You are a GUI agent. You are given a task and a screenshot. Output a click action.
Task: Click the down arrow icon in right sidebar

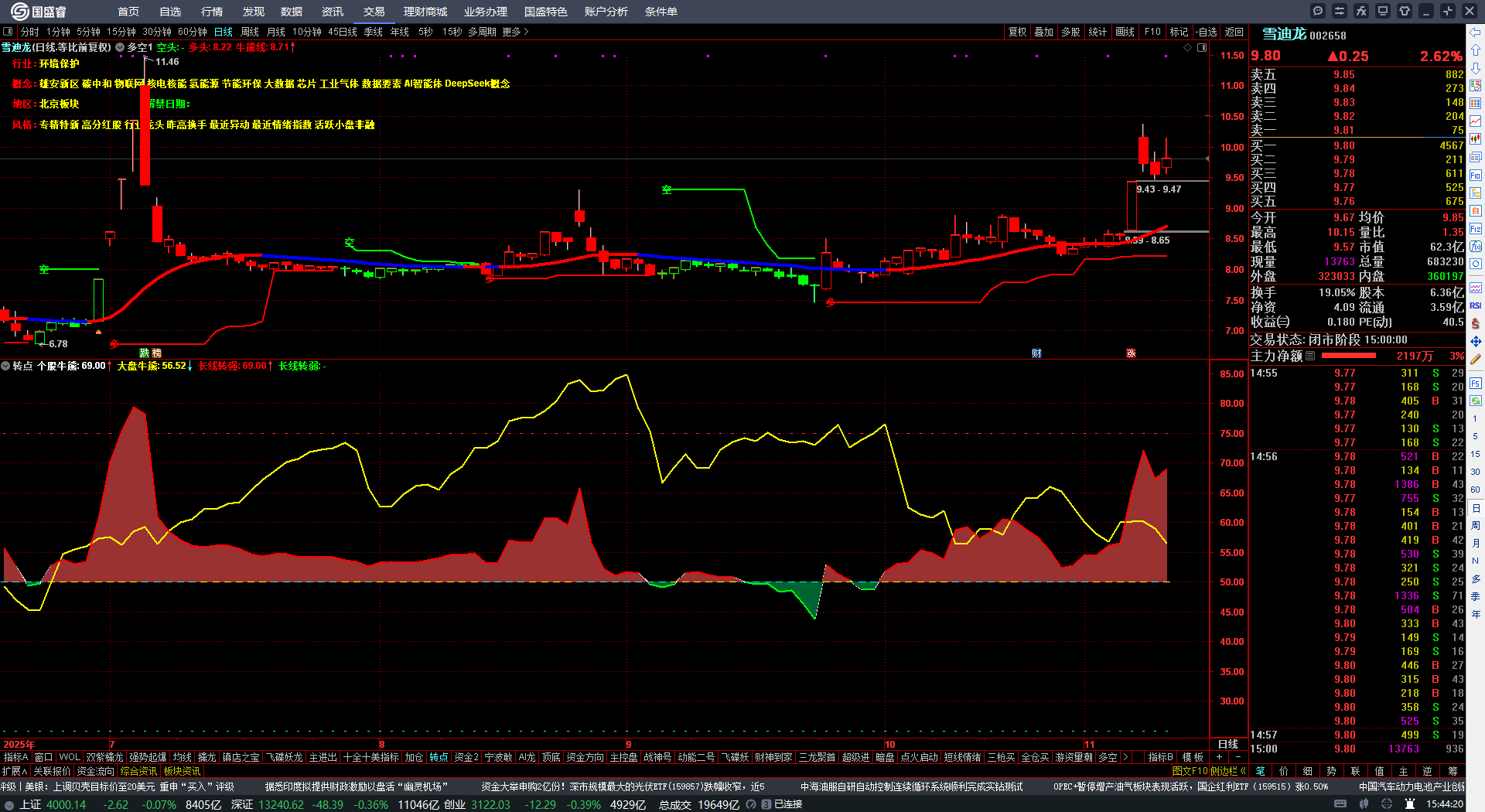pos(1476,67)
